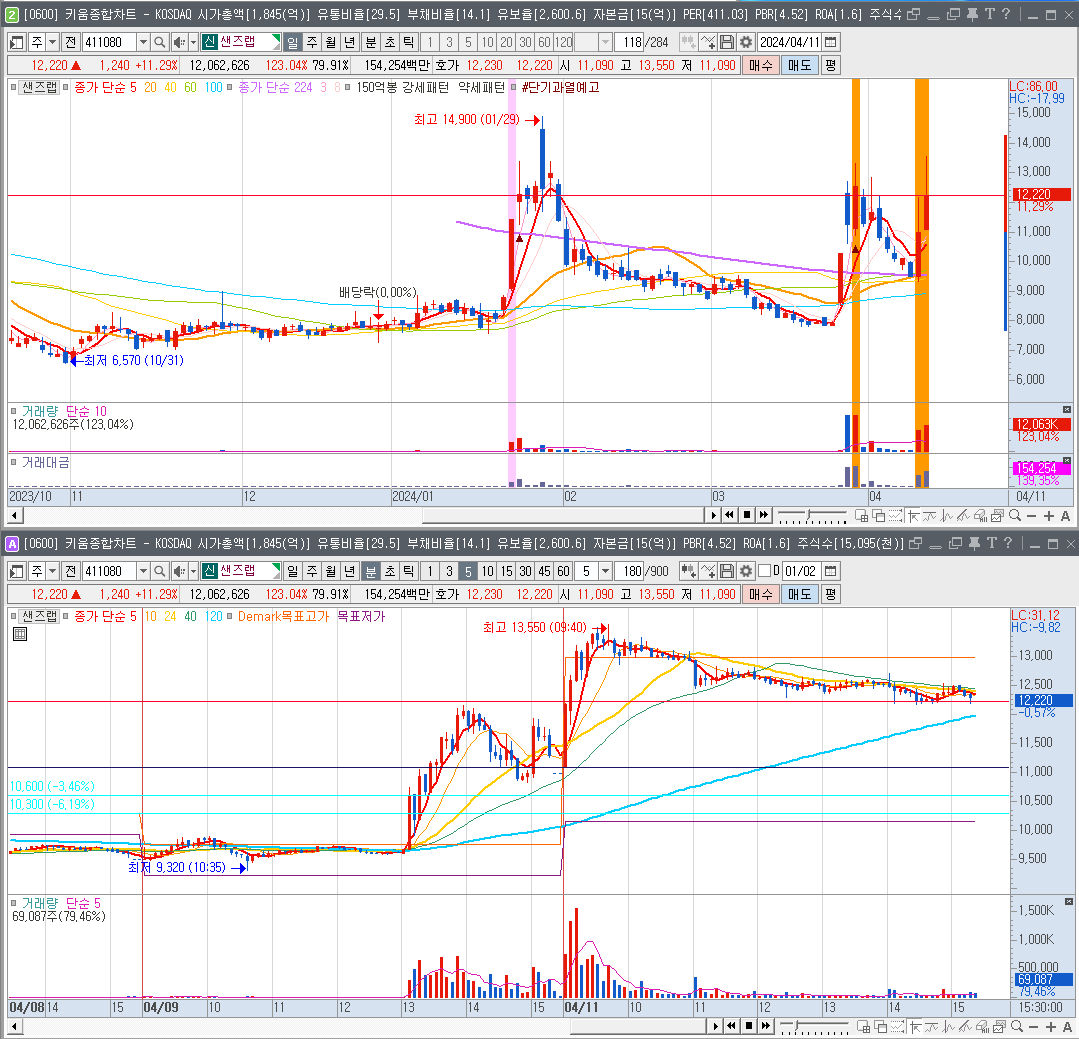The width and height of the screenshot is (1079, 1039).
Task: Expand speaker options arrow in upper toolbar
Action: (193, 43)
